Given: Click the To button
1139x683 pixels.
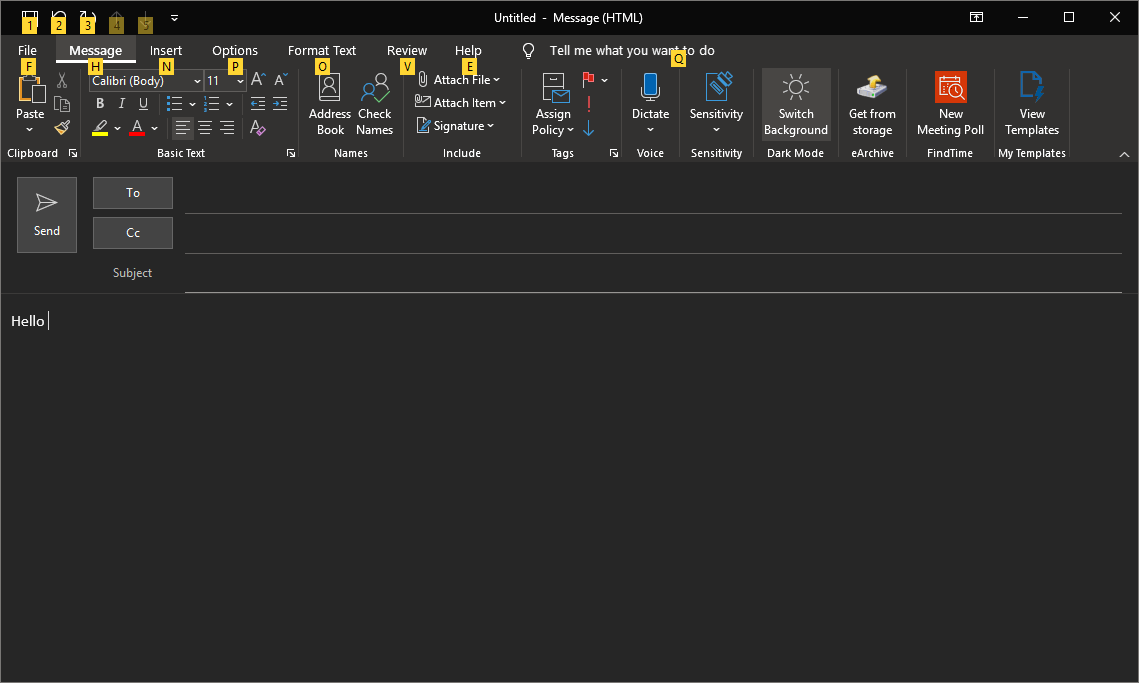Looking at the screenshot, I should (x=133, y=193).
